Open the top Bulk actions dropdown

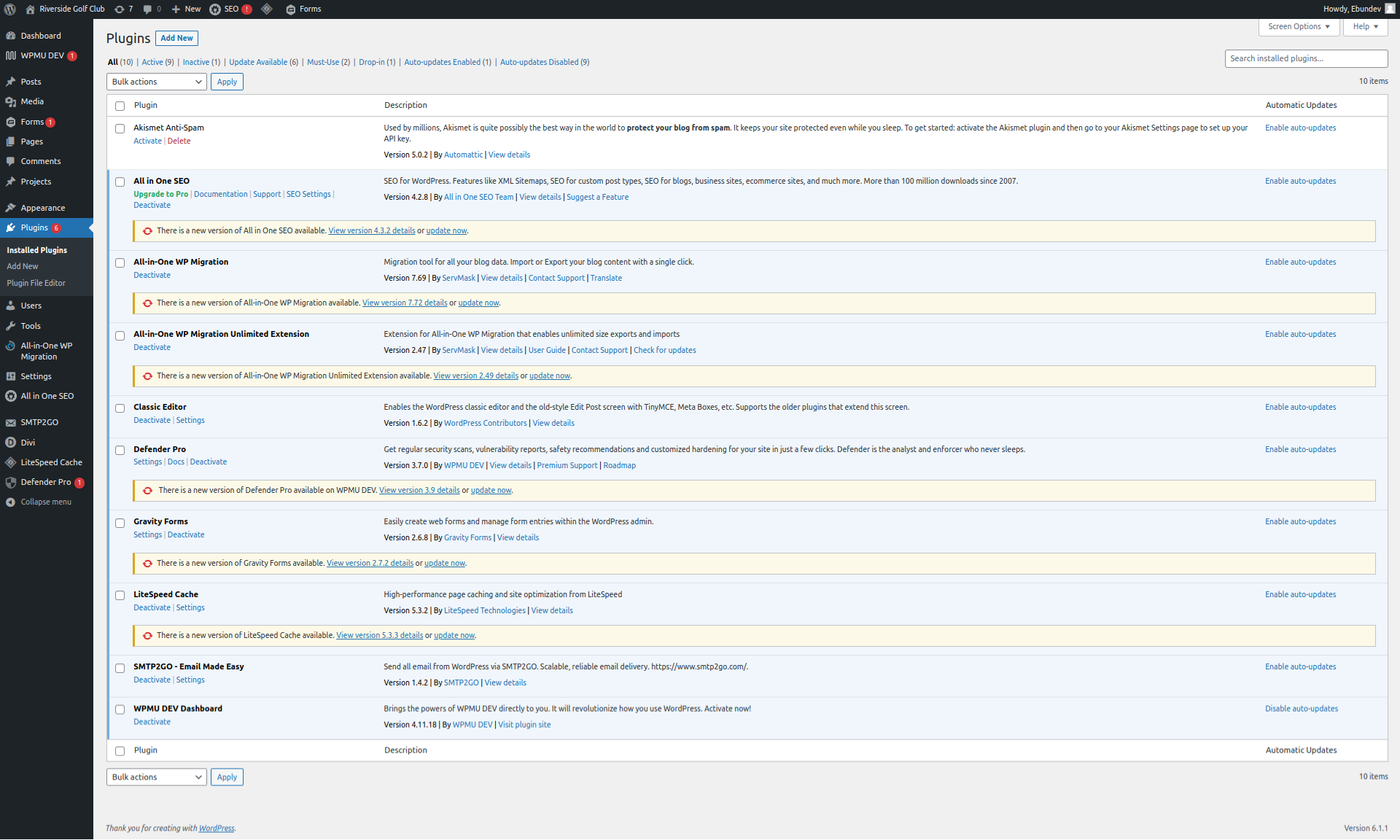[x=156, y=82]
